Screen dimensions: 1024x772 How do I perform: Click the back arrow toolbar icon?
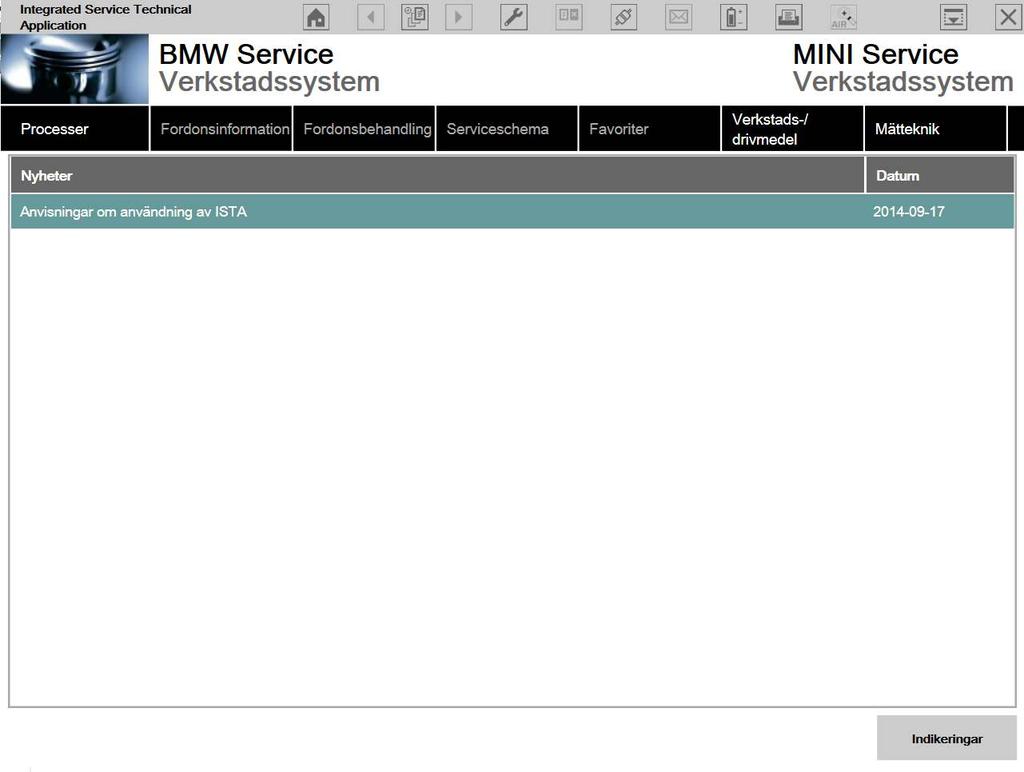click(371, 17)
